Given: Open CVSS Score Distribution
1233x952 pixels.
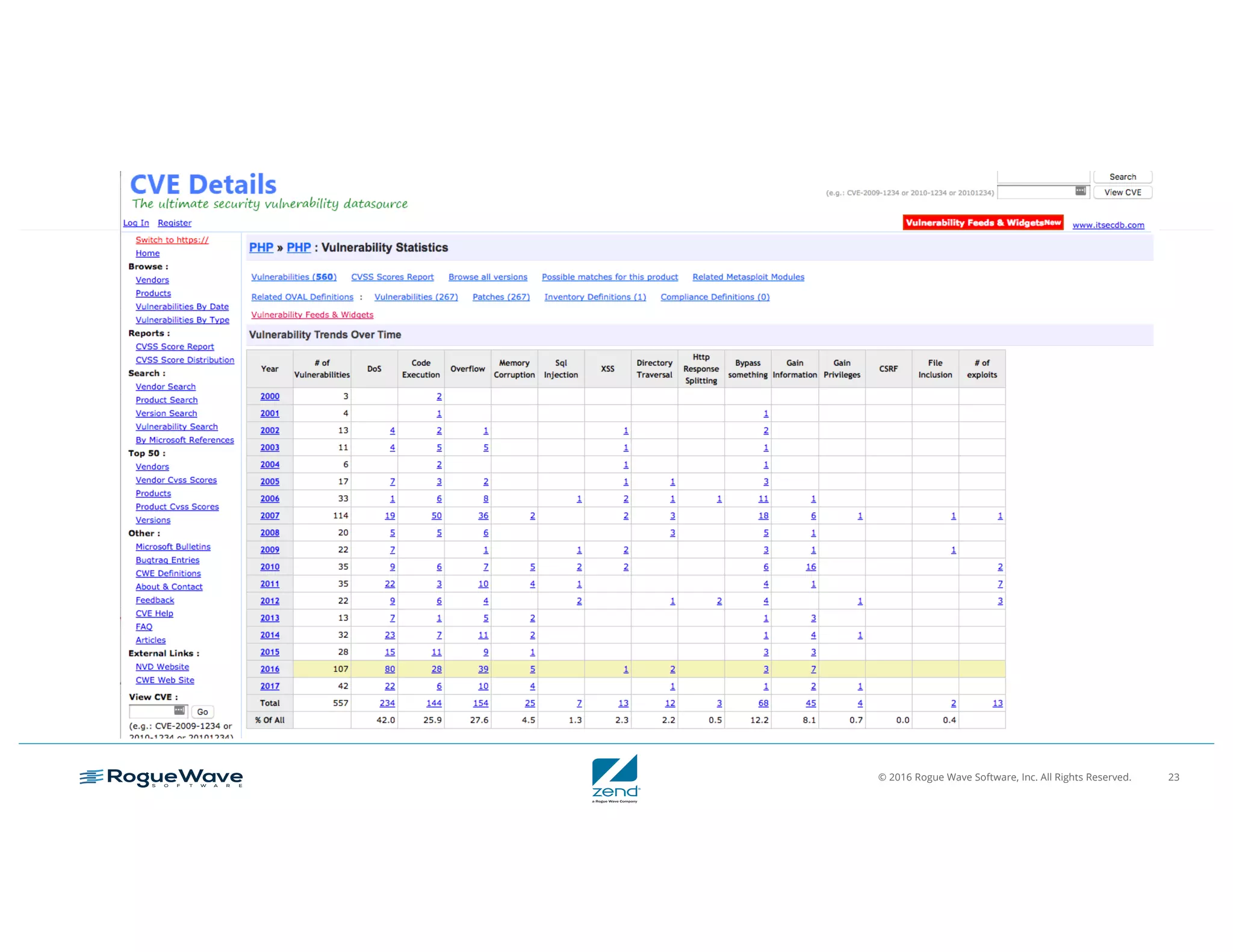Looking at the screenshot, I should tap(185, 360).
